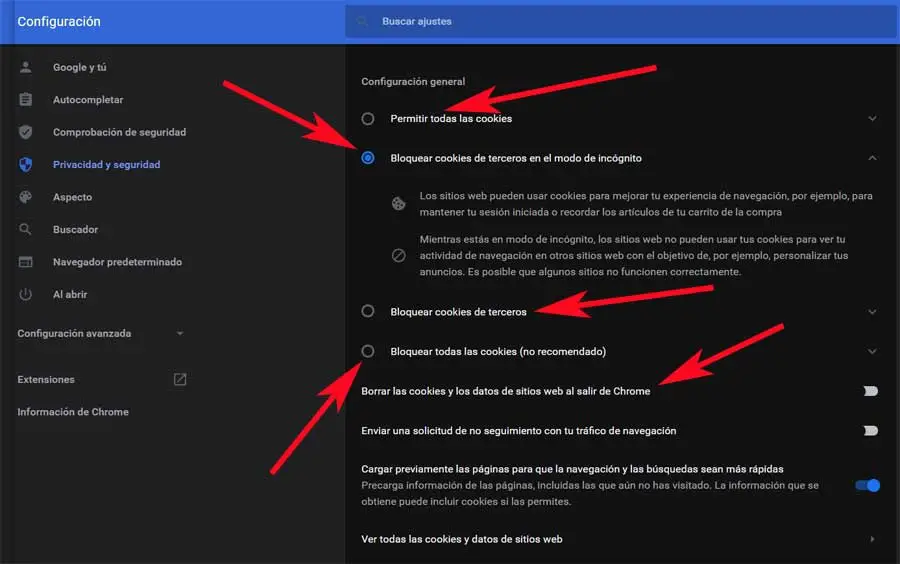The height and width of the screenshot is (564, 900).
Task: Disable the Cargar previamente las páginas toggle
Action: coord(867,485)
